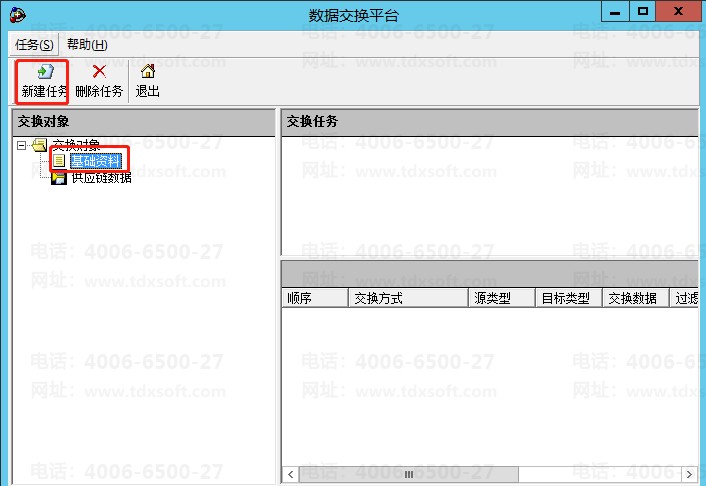The width and height of the screenshot is (706, 486).
Task: Click the 新建任务 toolbar icon
Action: 45,71
